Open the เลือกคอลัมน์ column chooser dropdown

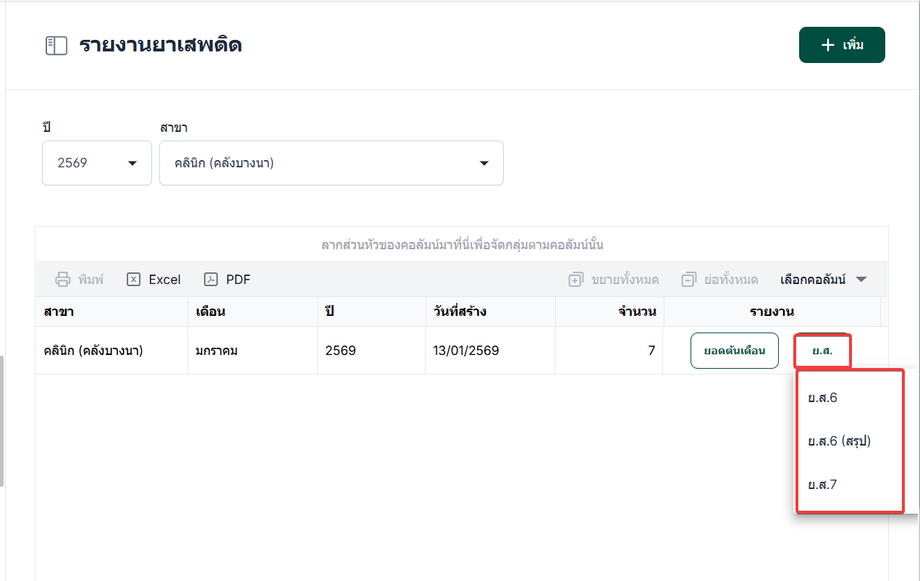point(823,280)
